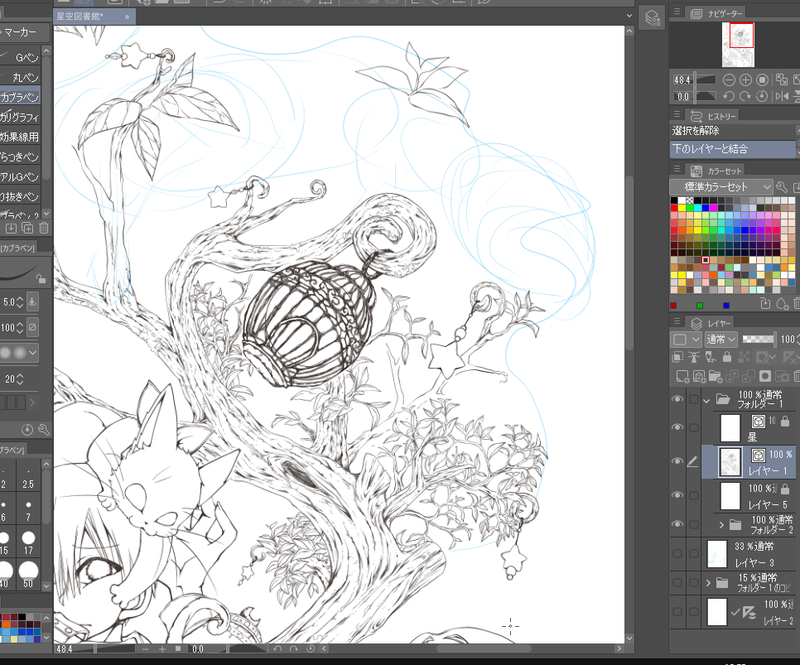Collapse the フォルダー 1 layer folder

707,400
